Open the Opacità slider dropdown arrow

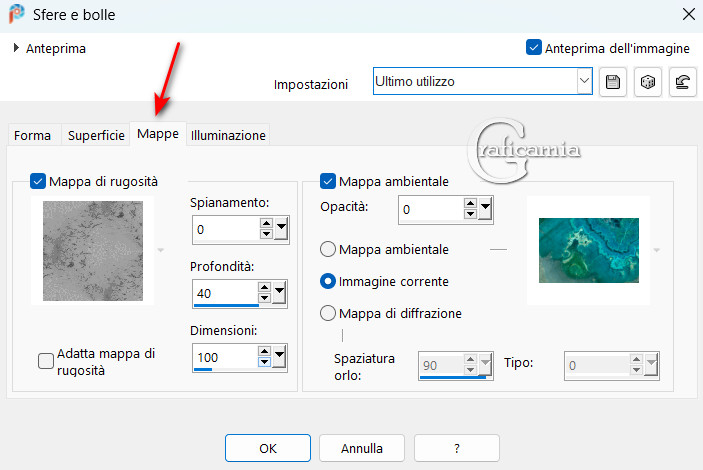coord(485,209)
